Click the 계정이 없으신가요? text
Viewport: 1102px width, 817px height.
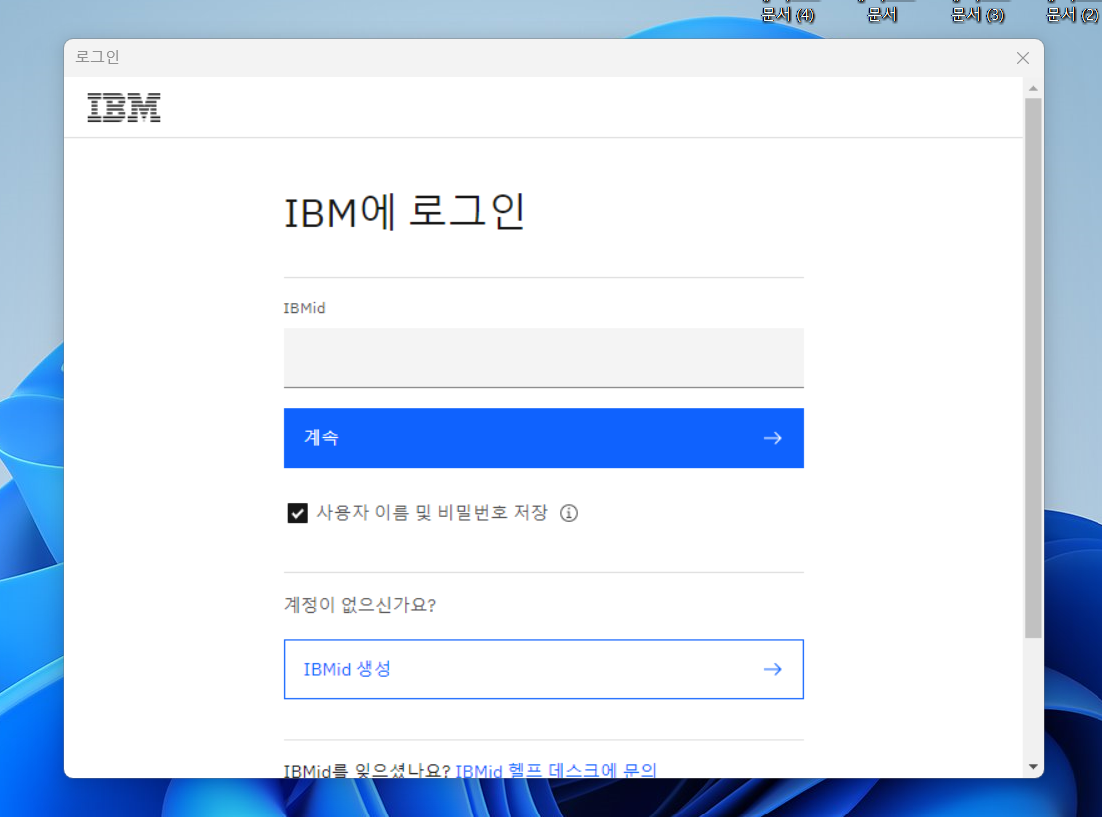(360, 605)
